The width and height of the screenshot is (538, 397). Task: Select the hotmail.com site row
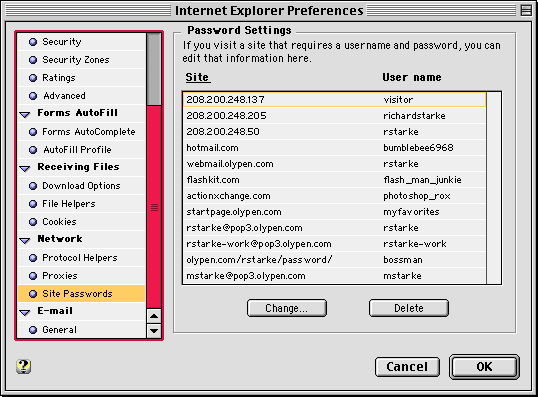tap(335, 148)
